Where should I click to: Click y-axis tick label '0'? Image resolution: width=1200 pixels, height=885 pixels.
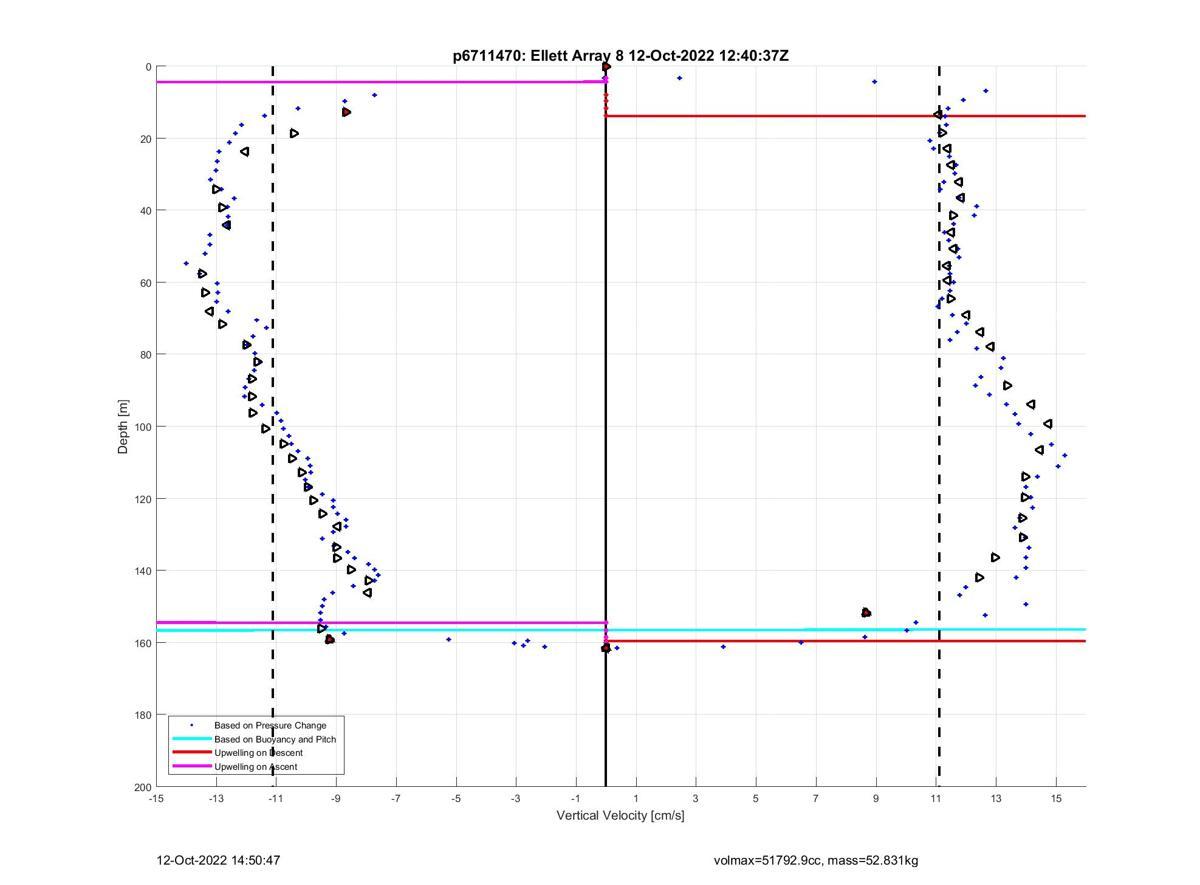click(148, 67)
